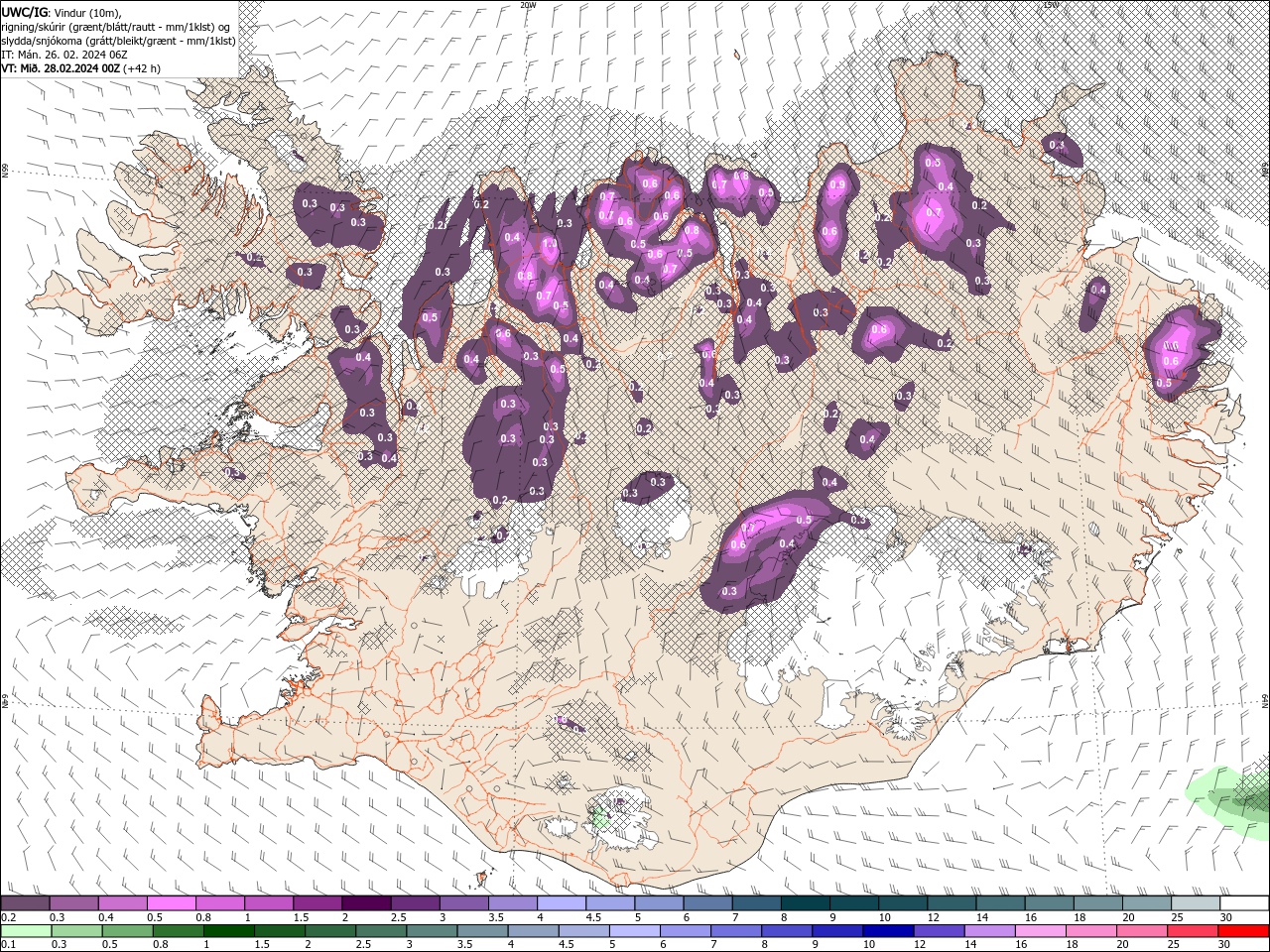The height and width of the screenshot is (952, 1270).
Task: Click lower legend swatch between 25 and 30
Action: 1194,931
